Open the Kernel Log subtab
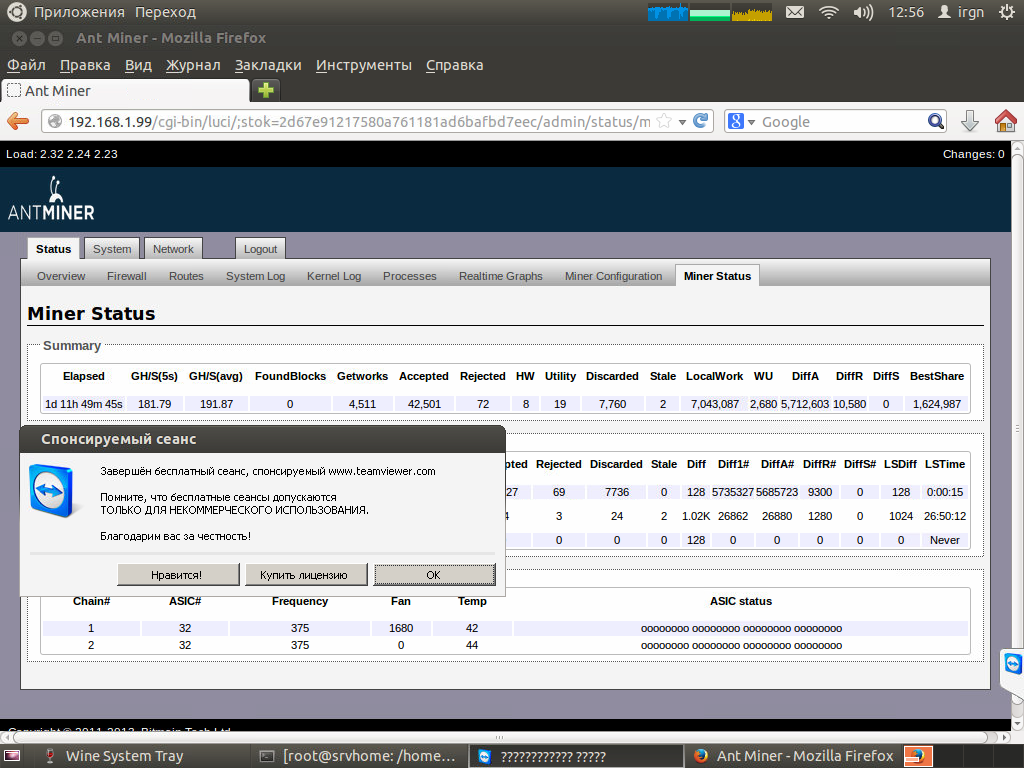 [334, 276]
